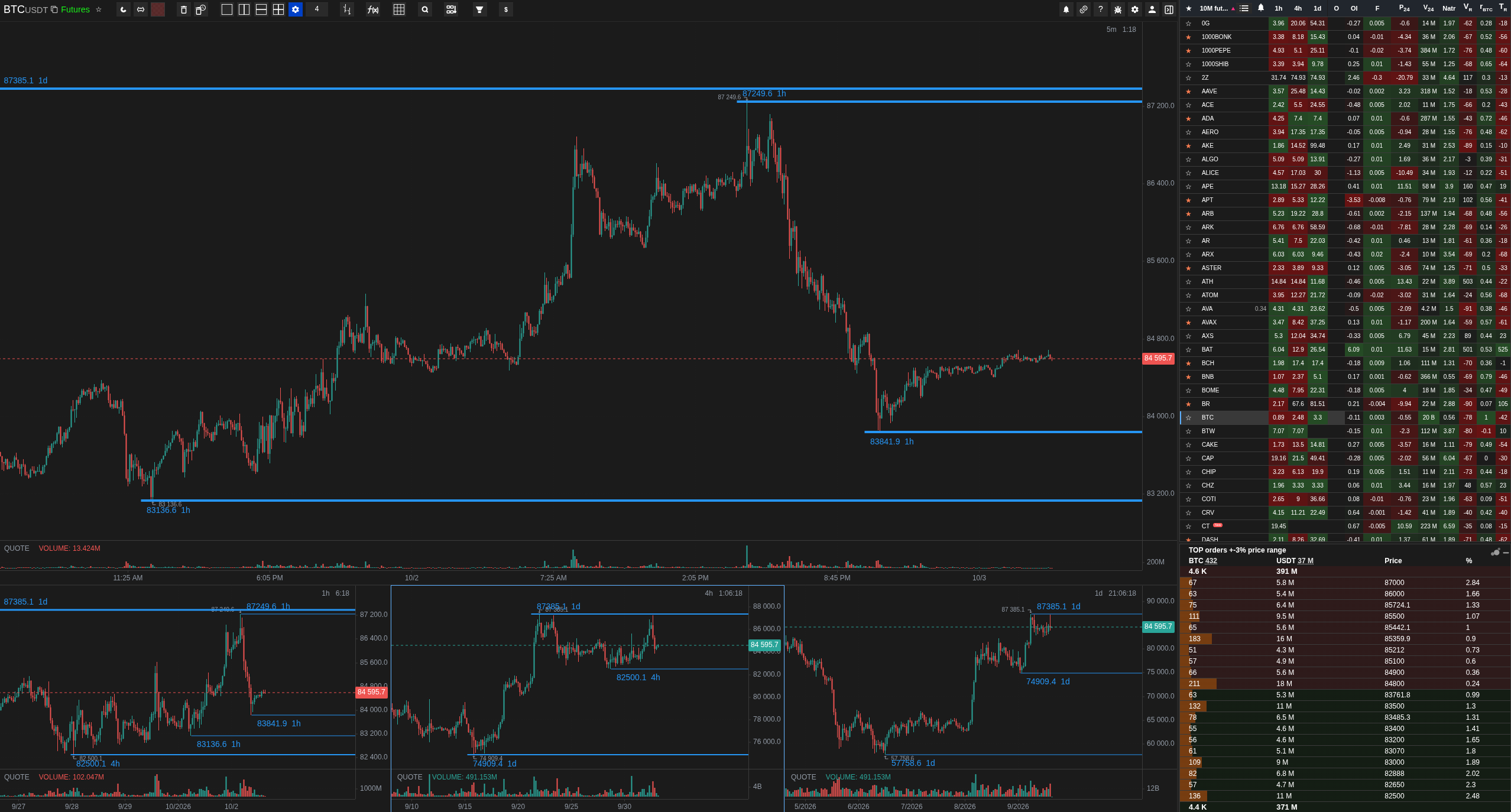Open the bar chart type tool
Viewport: 1511px width, 812px height.
pyautogui.click(x=347, y=9)
